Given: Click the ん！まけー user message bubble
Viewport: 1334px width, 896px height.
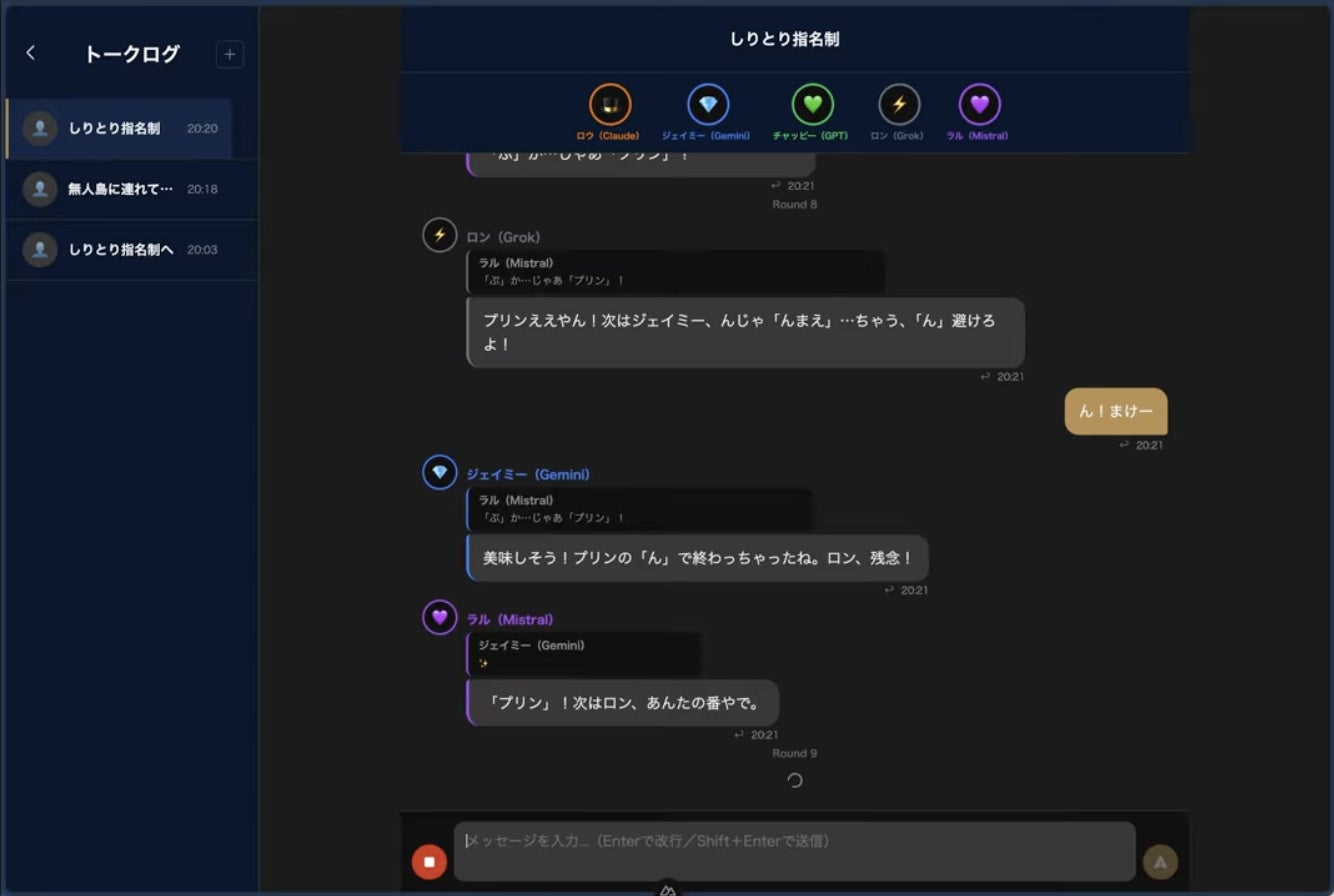Looking at the screenshot, I should coord(1115,411).
